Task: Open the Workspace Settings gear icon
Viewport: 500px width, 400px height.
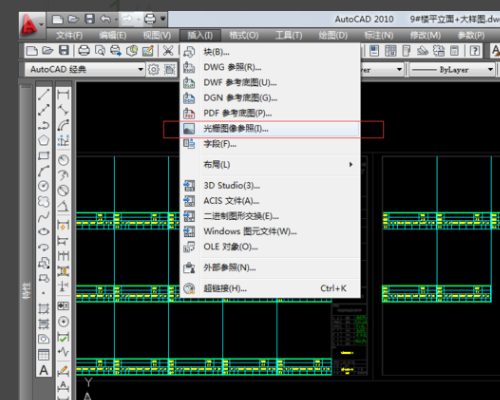Action: (154, 69)
